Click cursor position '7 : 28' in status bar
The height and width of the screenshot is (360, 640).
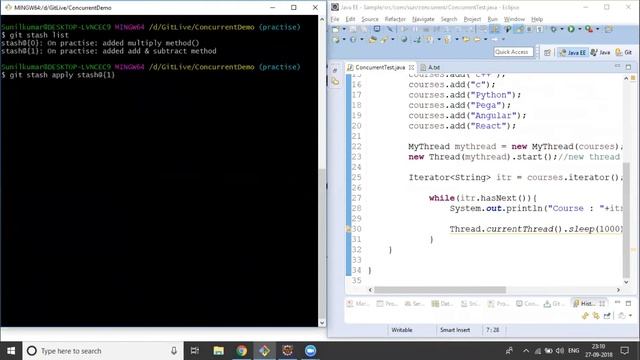click(x=492, y=330)
